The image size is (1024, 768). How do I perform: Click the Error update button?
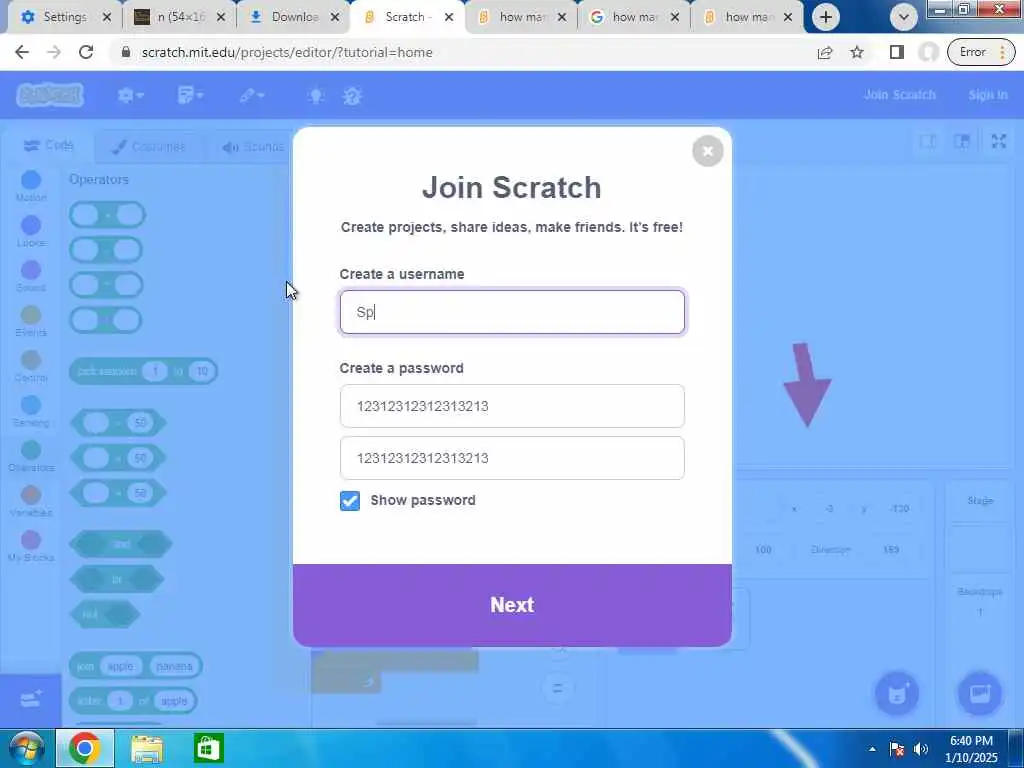pos(982,52)
